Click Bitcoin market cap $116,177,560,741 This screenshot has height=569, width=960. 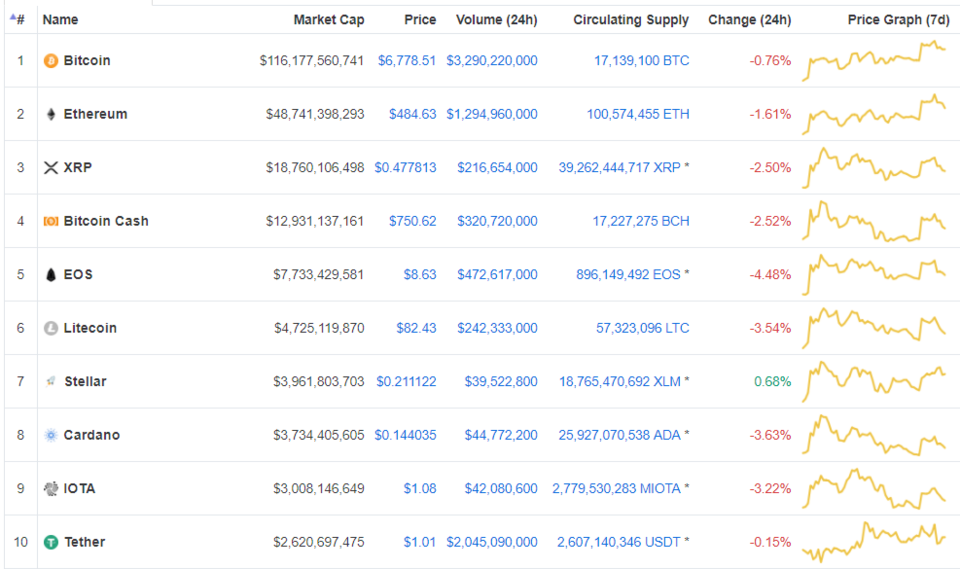[312, 61]
